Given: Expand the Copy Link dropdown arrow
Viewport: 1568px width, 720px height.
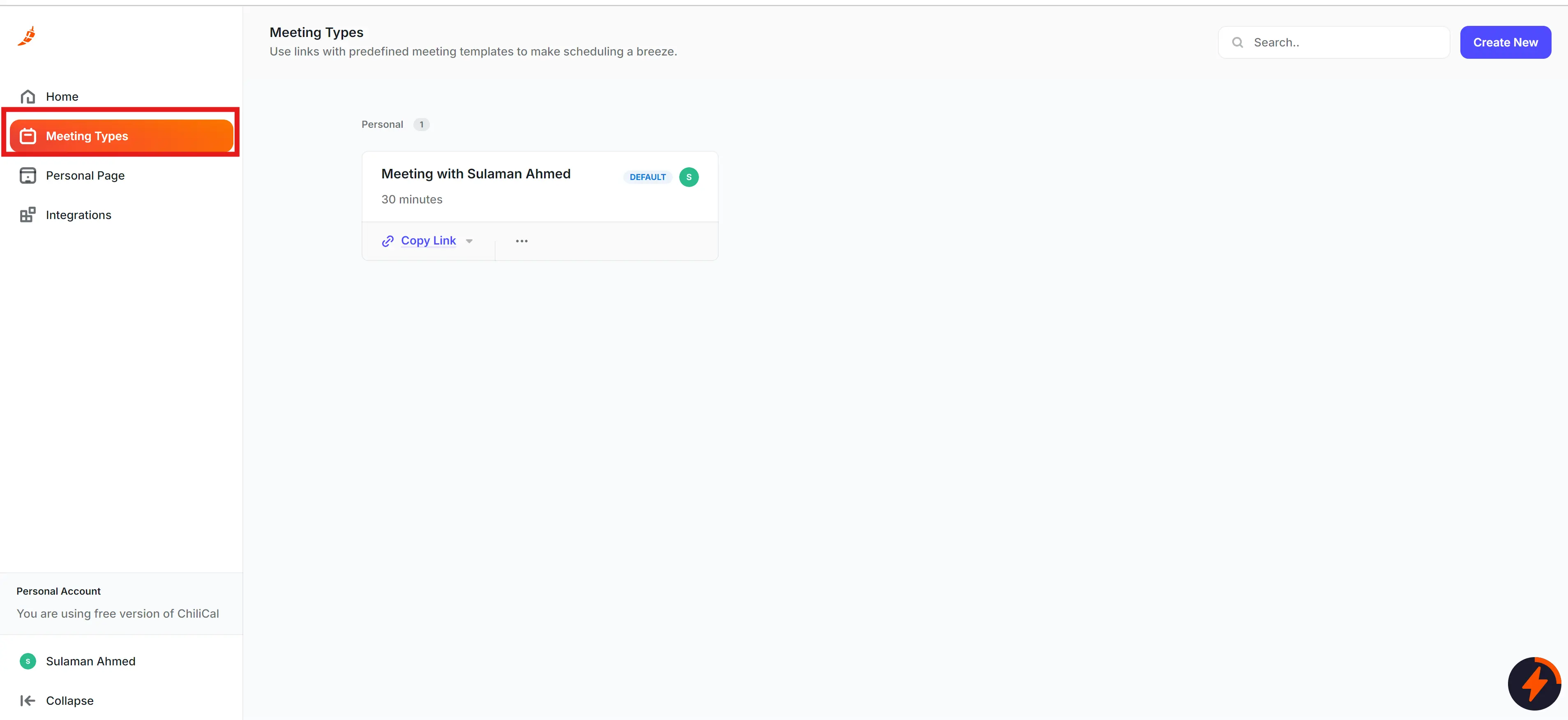Looking at the screenshot, I should pos(469,241).
